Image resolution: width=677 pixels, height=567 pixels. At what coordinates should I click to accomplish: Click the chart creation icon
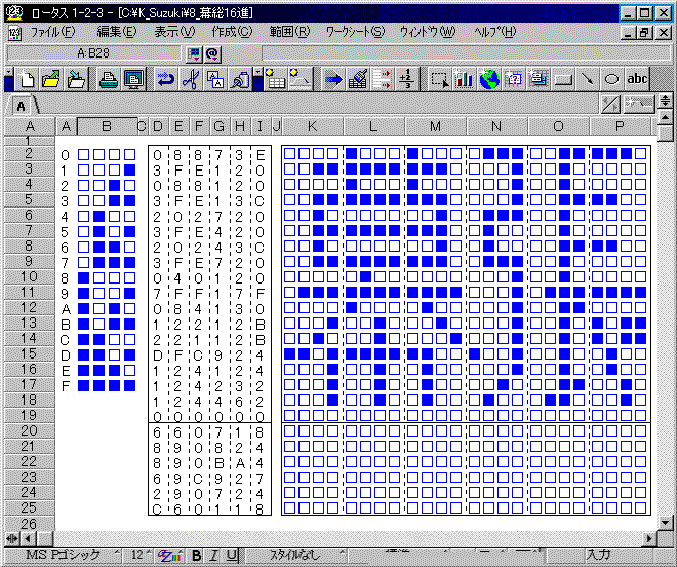click(464, 79)
